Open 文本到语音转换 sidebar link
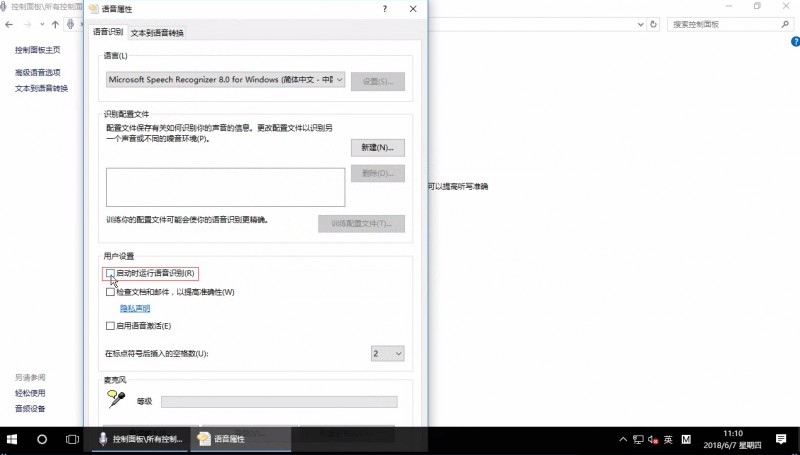 click(x=41, y=89)
